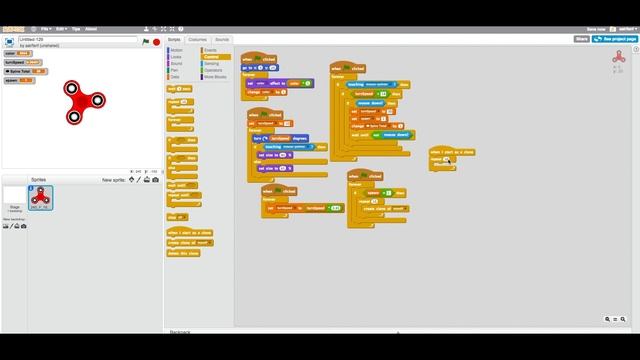Viewport: 640px width, 360px height.
Task: Click the Scratch logo in the top bar
Action: tap(13, 29)
